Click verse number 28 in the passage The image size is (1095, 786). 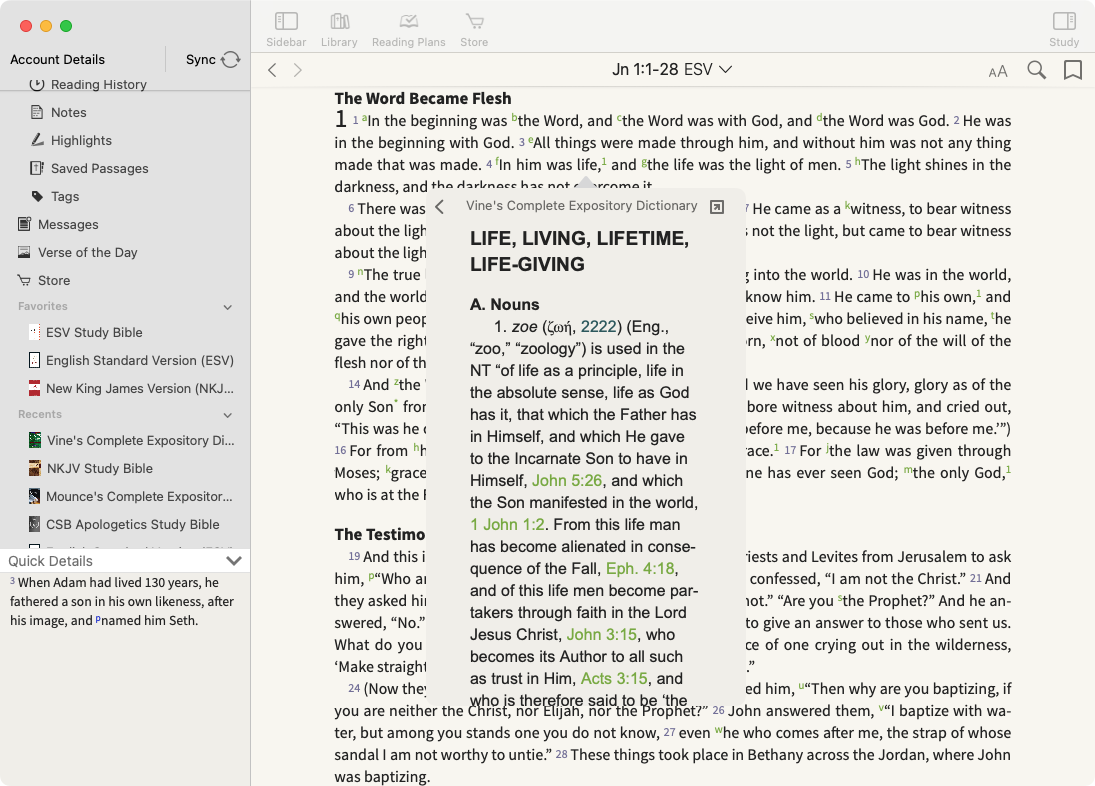(x=561, y=754)
